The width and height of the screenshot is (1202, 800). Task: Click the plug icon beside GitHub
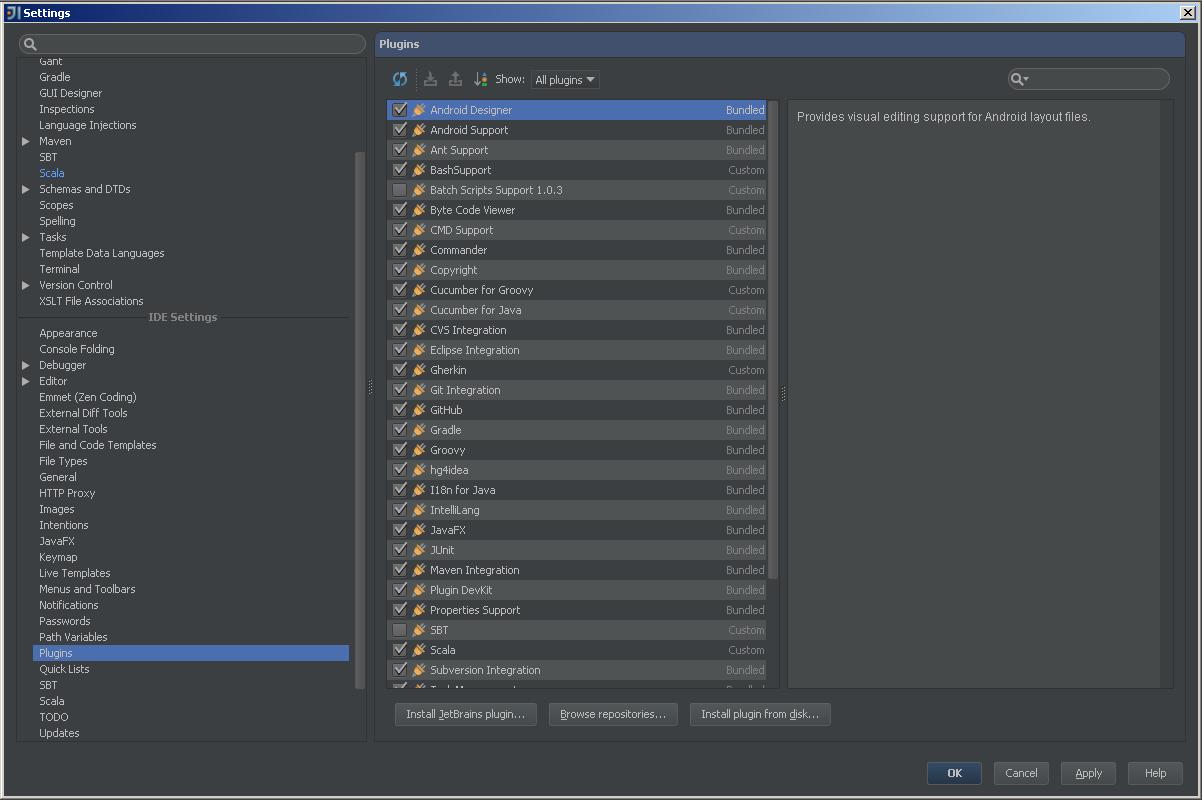(x=419, y=410)
